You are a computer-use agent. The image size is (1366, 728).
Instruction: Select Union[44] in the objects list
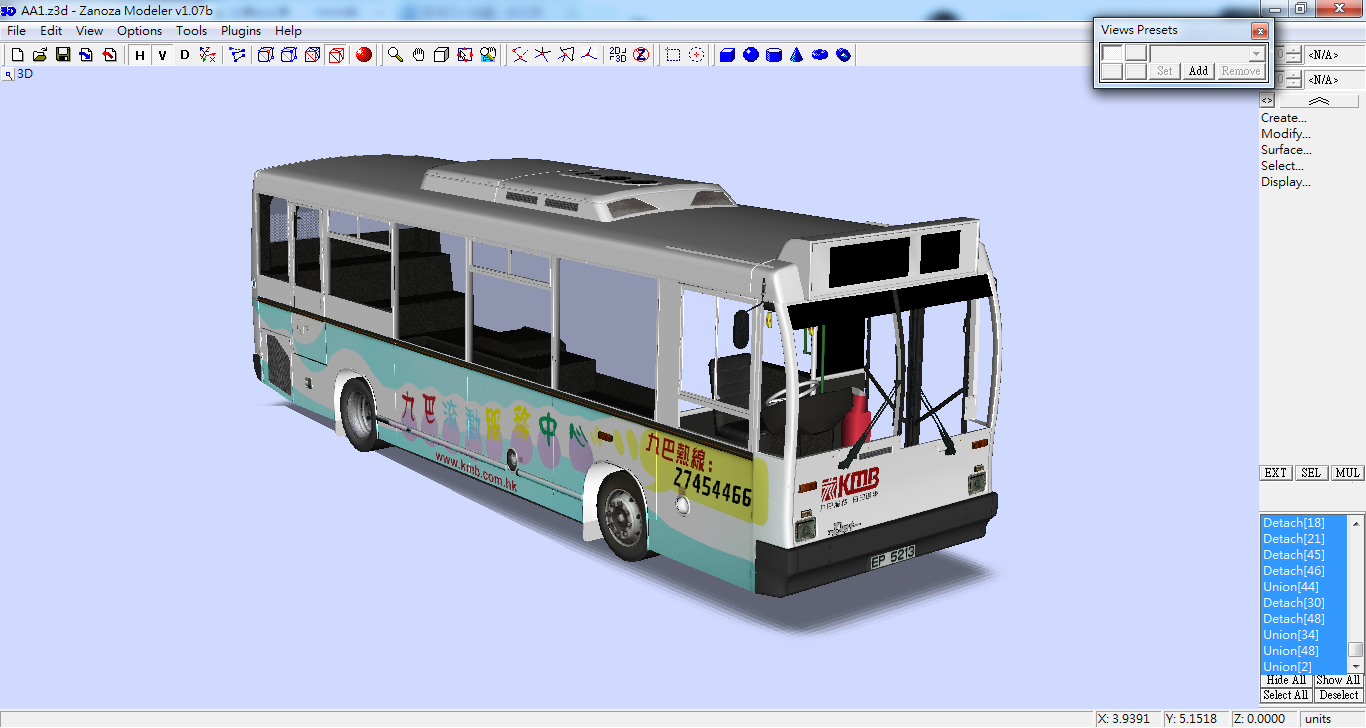1304,587
